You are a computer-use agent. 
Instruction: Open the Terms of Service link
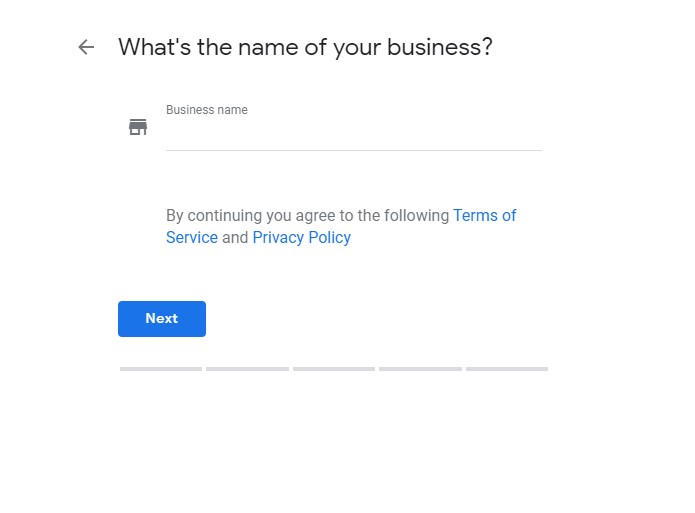(484, 215)
